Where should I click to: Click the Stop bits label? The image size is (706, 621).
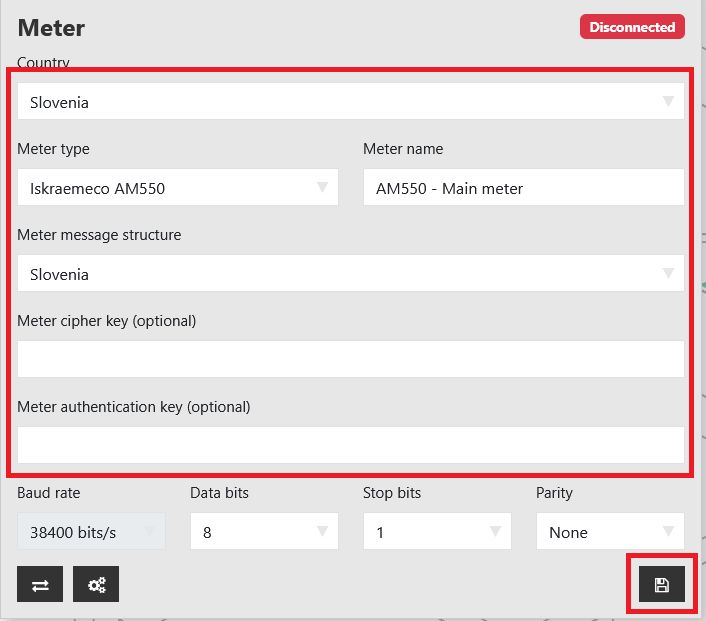(x=392, y=493)
